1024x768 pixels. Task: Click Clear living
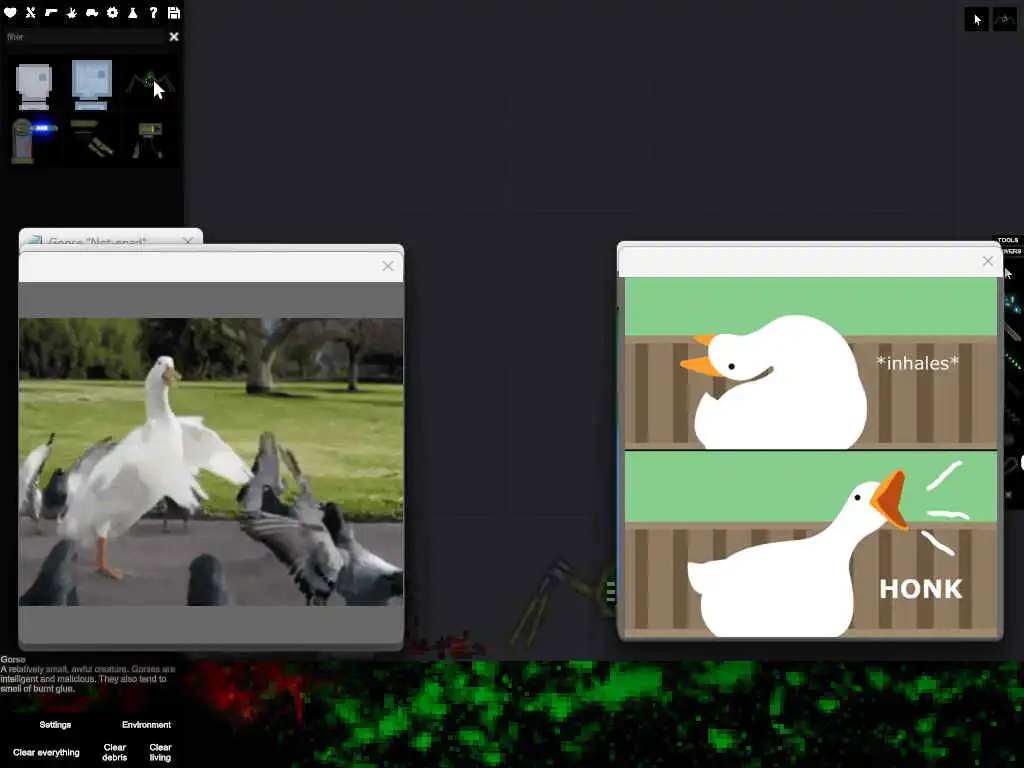(x=160, y=752)
